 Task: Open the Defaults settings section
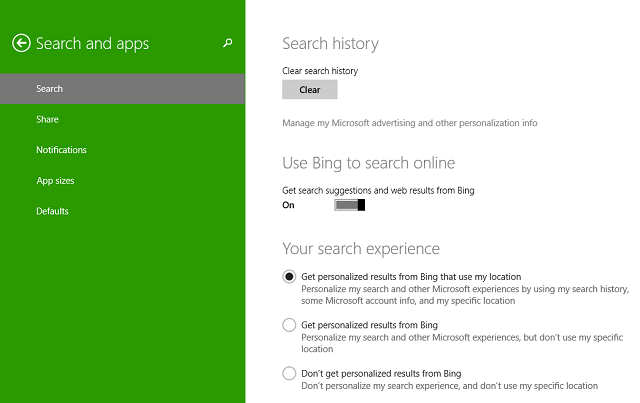pos(52,211)
